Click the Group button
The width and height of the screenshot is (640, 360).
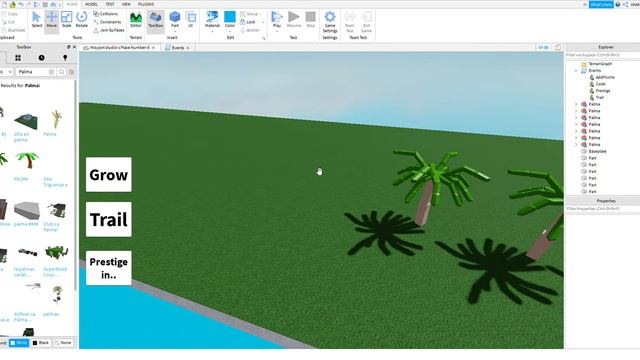click(249, 14)
